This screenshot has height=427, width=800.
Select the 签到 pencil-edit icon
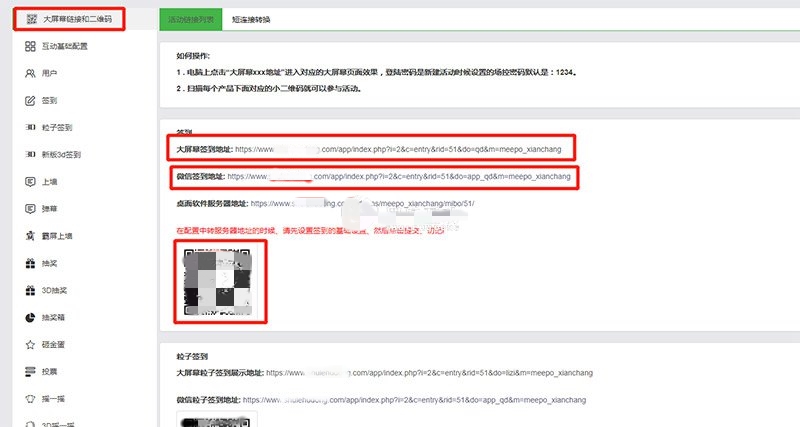coord(30,101)
